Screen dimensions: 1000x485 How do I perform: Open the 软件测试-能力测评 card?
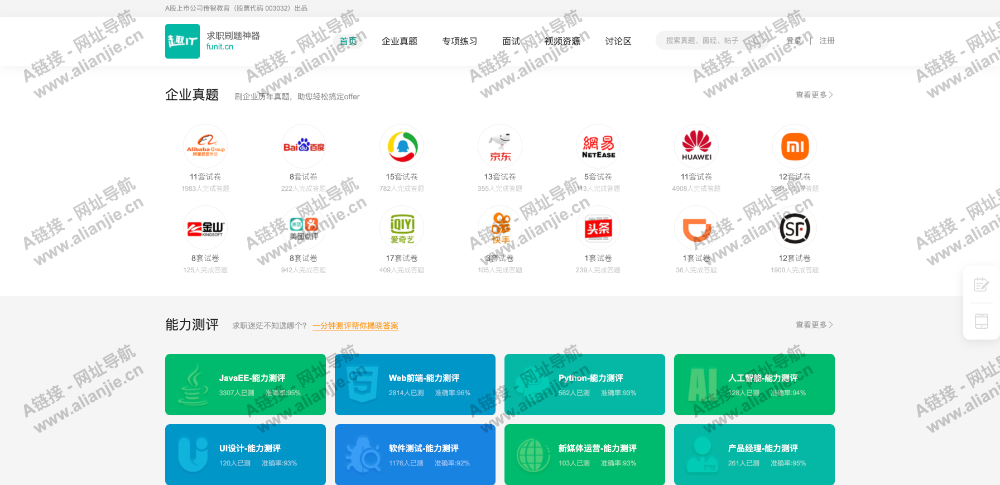(x=415, y=455)
